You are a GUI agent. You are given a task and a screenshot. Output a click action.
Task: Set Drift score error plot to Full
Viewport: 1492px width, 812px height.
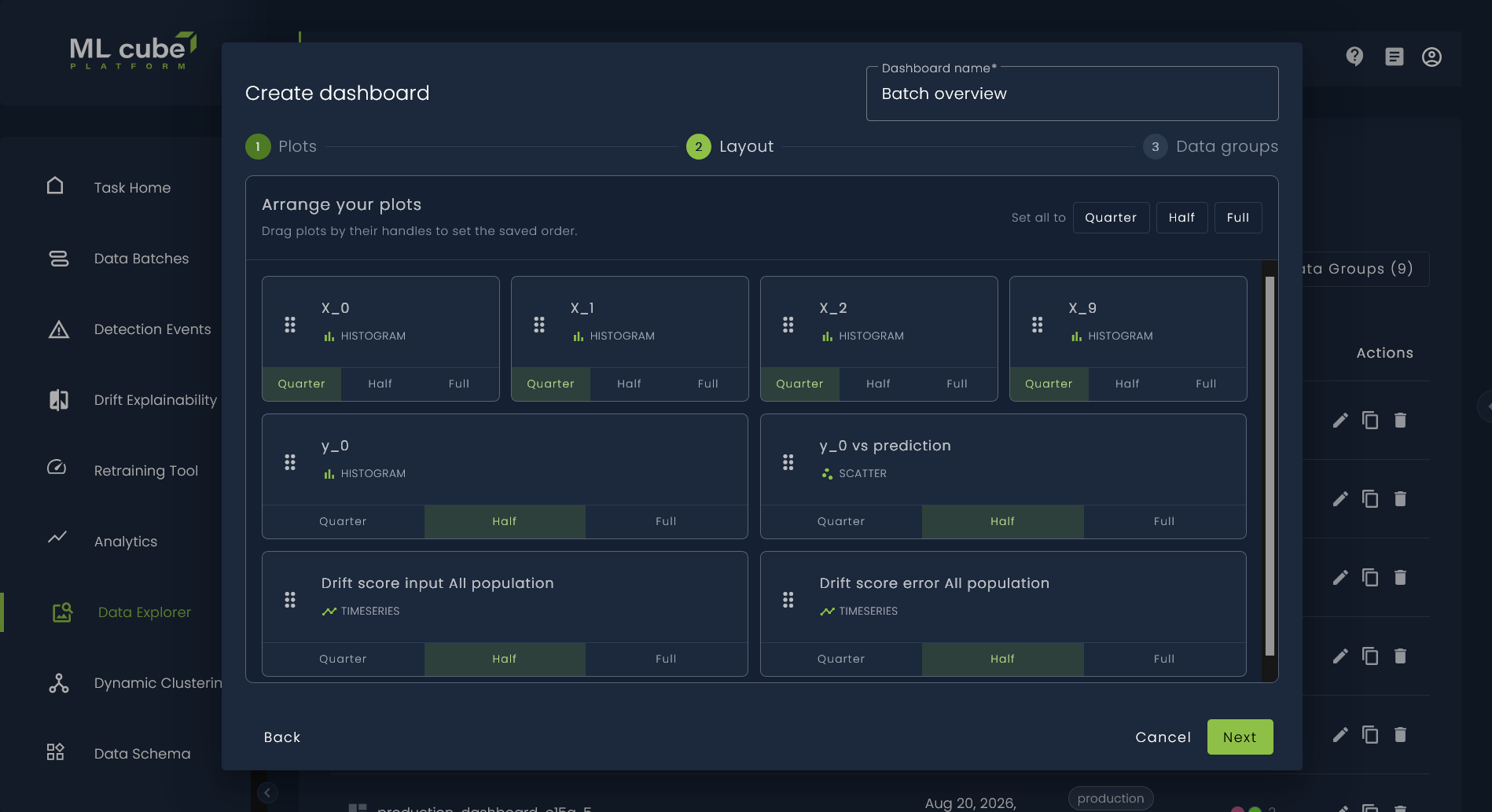1164,659
